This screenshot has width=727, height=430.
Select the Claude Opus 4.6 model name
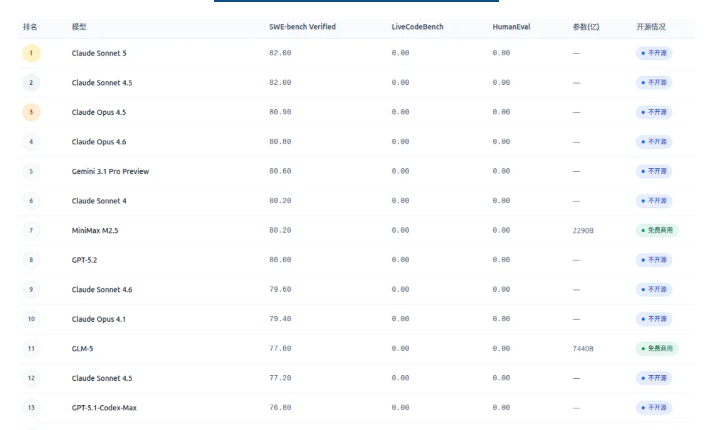(x=99, y=142)
